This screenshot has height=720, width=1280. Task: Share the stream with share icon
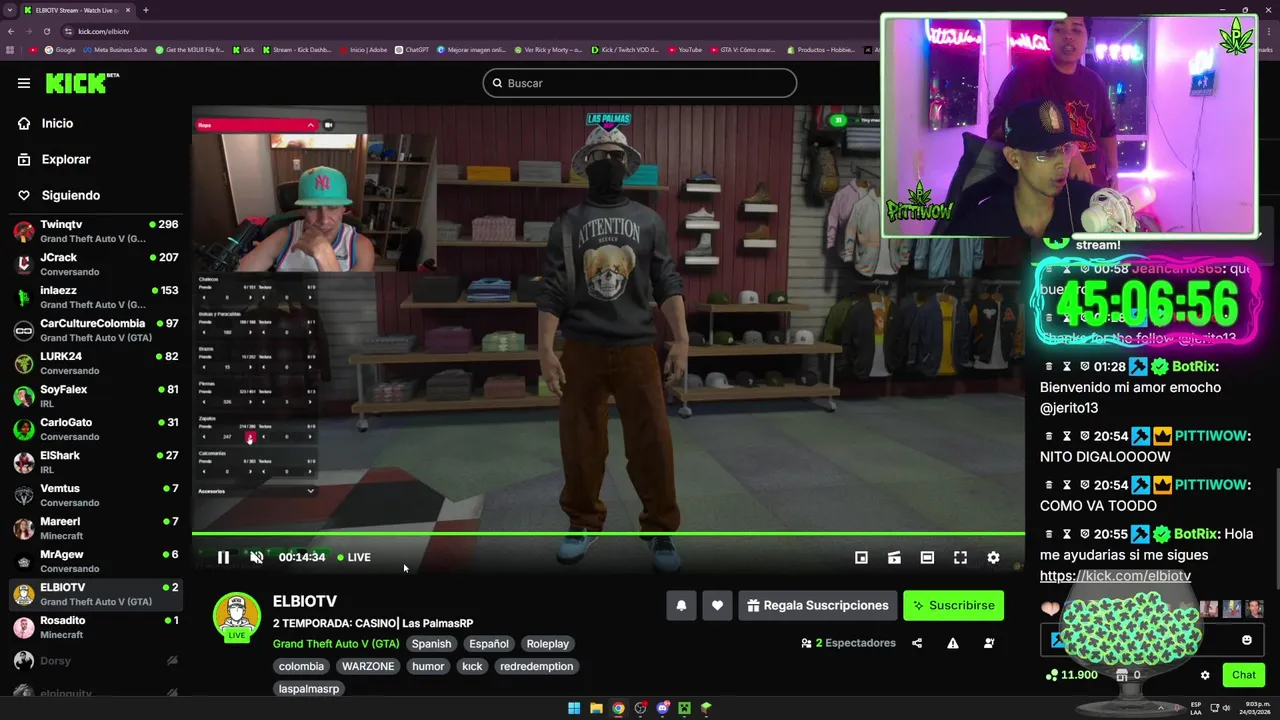point(917,643)
